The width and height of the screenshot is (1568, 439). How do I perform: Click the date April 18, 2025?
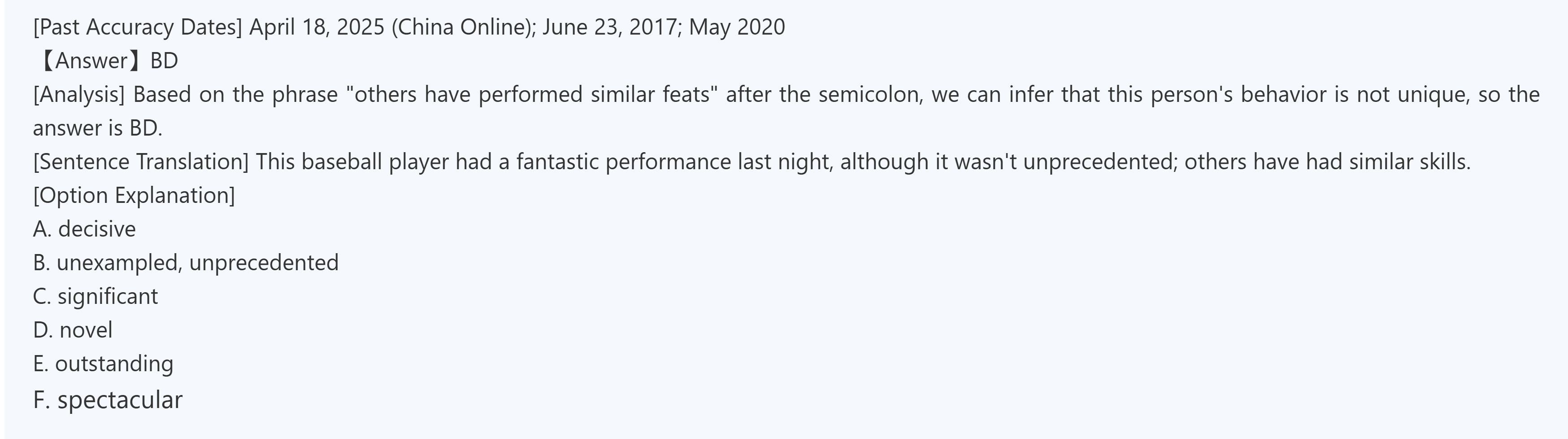click(x=317, y=27)
